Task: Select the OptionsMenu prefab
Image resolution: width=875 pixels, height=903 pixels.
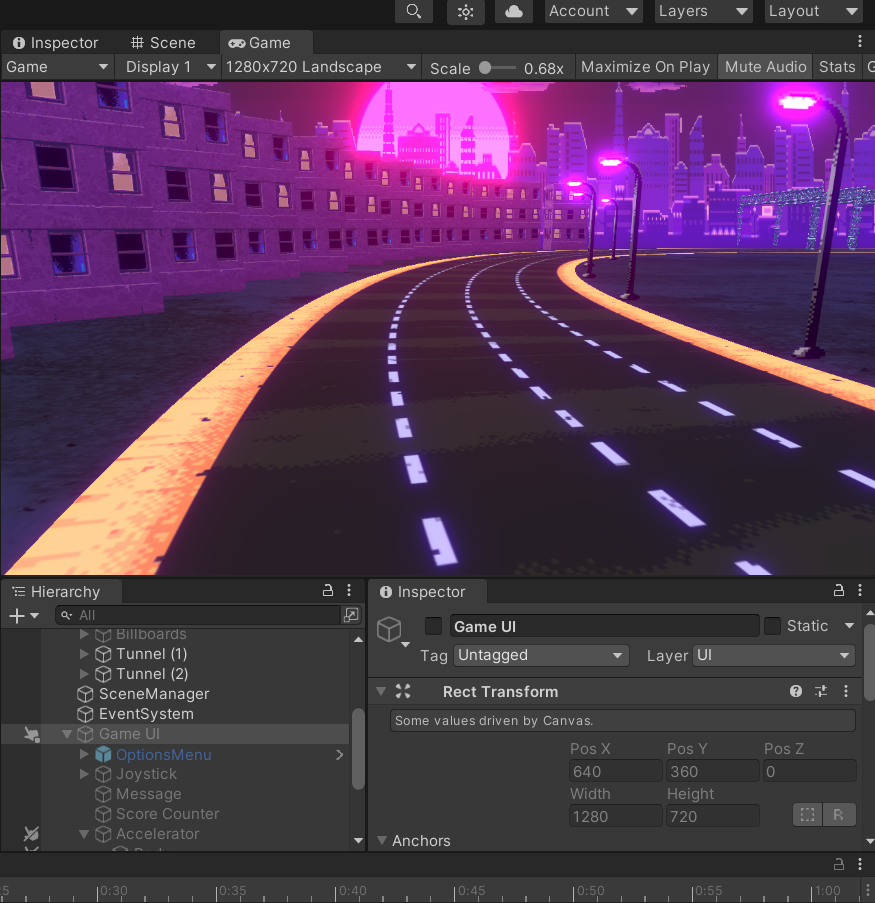Action: (x=164, y=754)
